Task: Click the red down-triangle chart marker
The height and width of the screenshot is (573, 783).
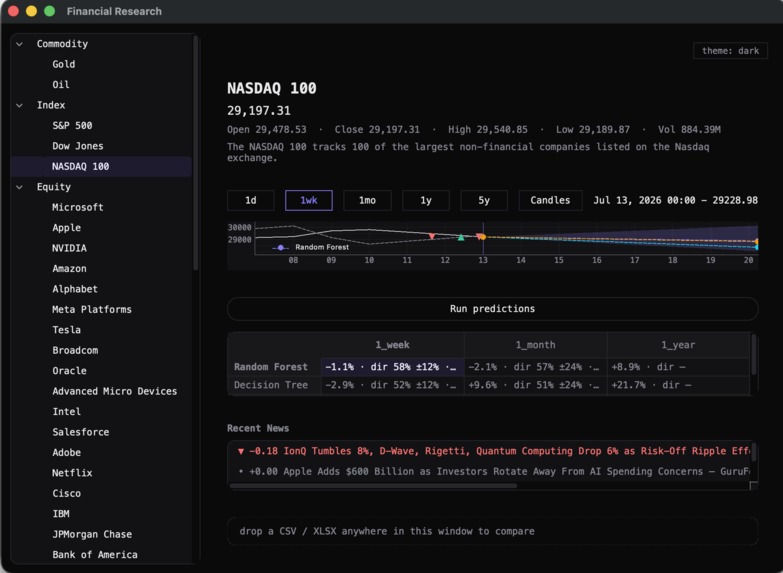Action: (432, 236)
